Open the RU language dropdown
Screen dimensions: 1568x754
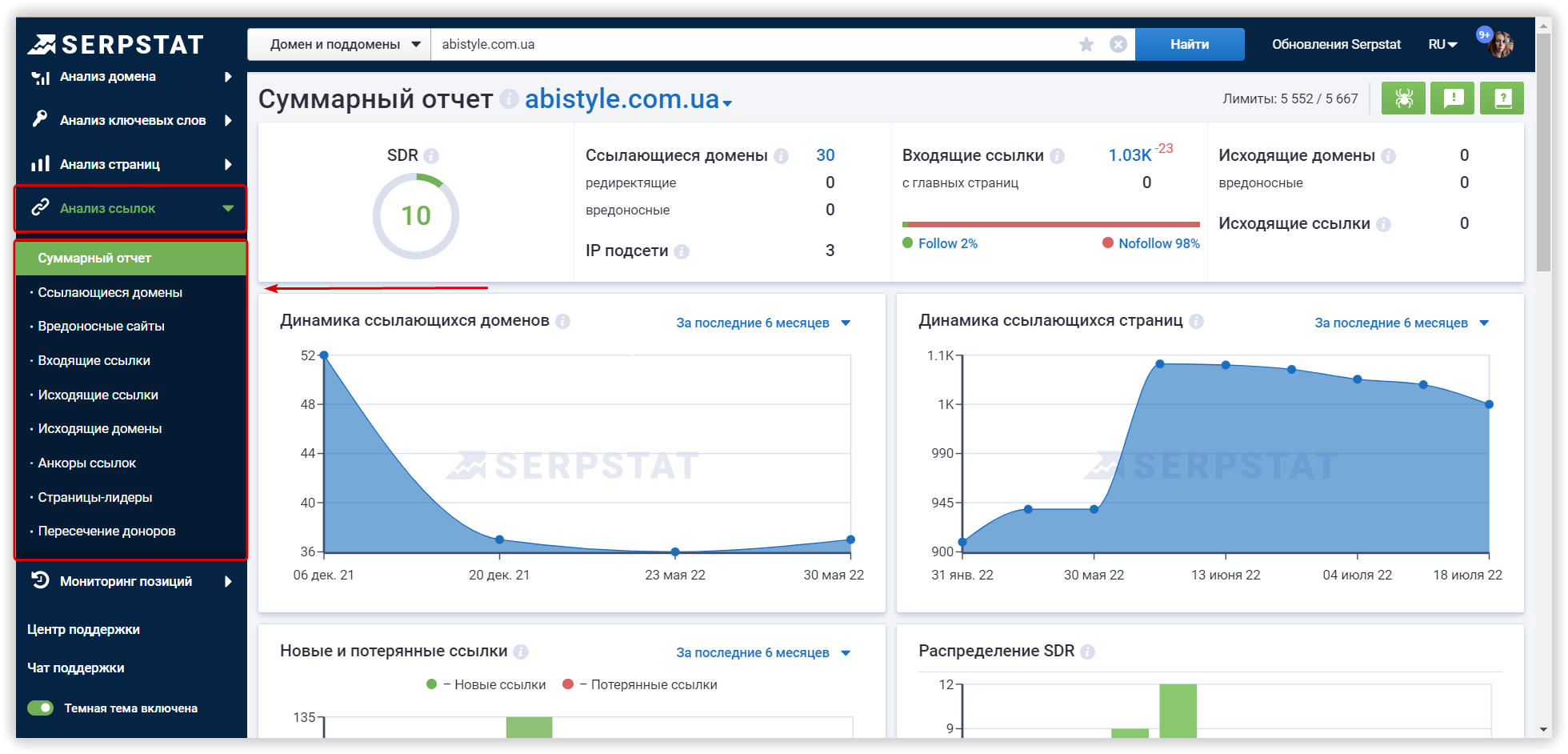pos(1442,45)
